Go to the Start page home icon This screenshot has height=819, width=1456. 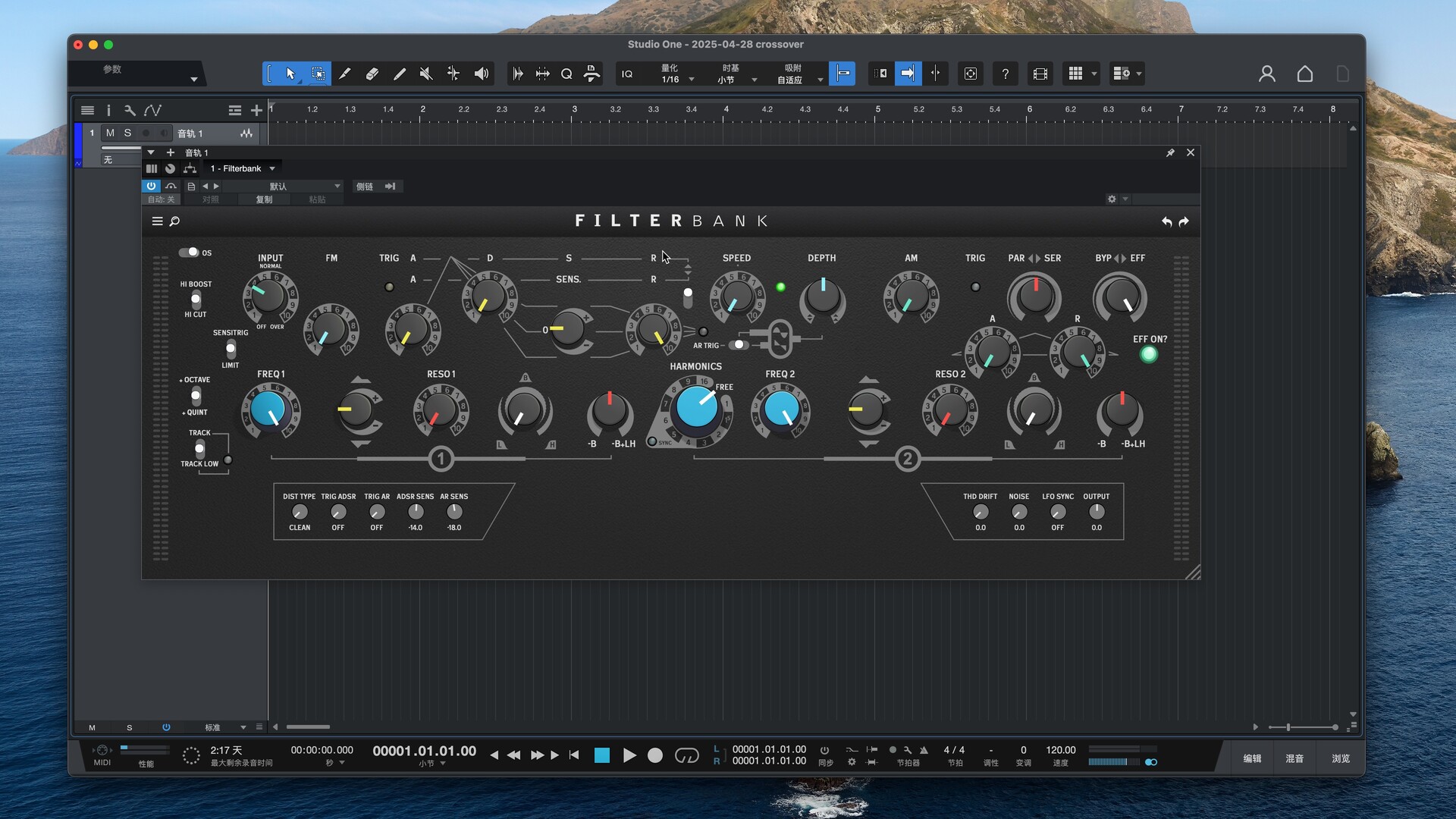1304,74
